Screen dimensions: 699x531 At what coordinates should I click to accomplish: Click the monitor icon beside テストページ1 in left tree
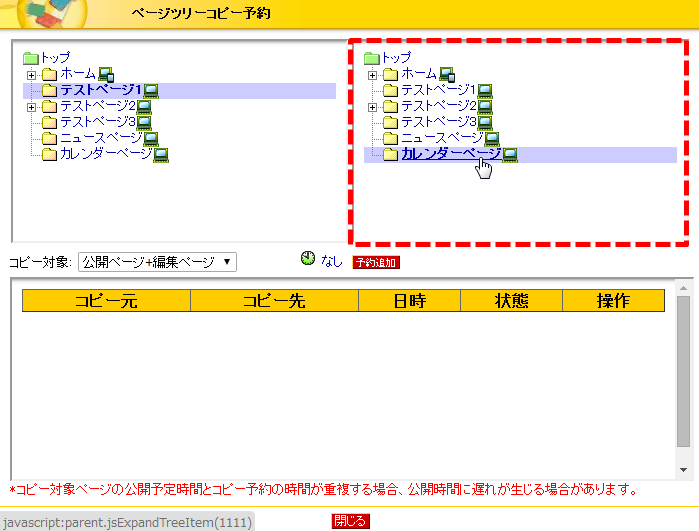click(151, 91)
